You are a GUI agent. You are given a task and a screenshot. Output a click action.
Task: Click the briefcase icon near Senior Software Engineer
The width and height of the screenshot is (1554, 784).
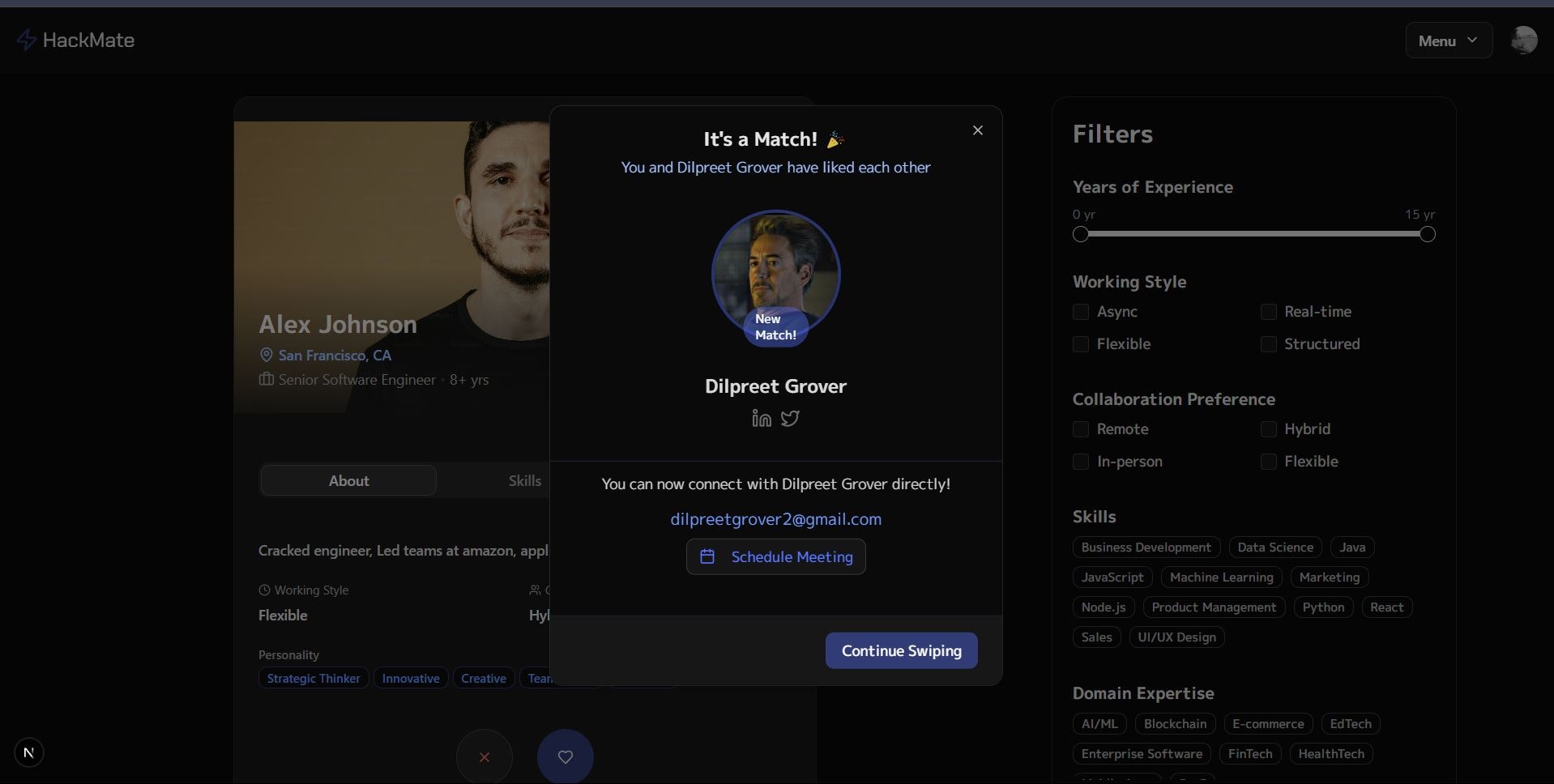pos(266,380)
